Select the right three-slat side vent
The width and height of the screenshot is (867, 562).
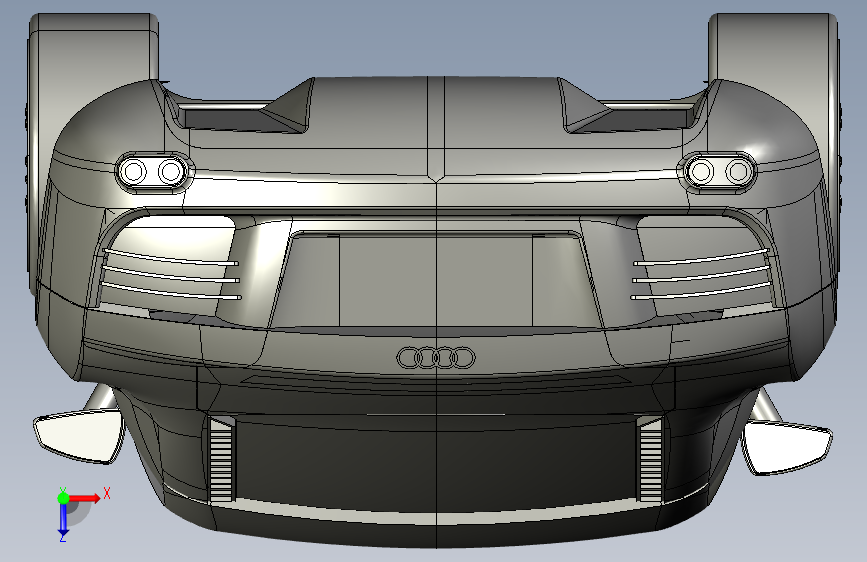pos(702,274)
